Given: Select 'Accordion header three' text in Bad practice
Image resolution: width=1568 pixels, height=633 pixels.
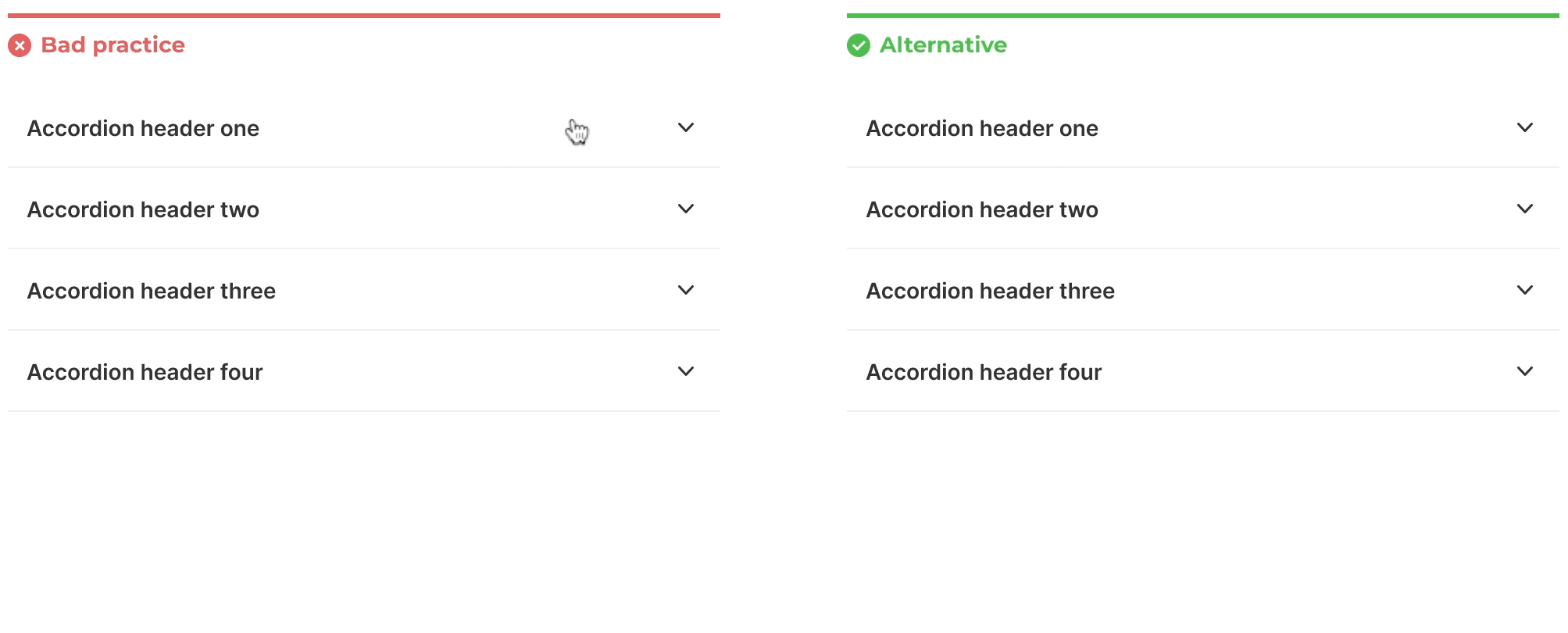Looking at the screenshot, I should 152,291.
